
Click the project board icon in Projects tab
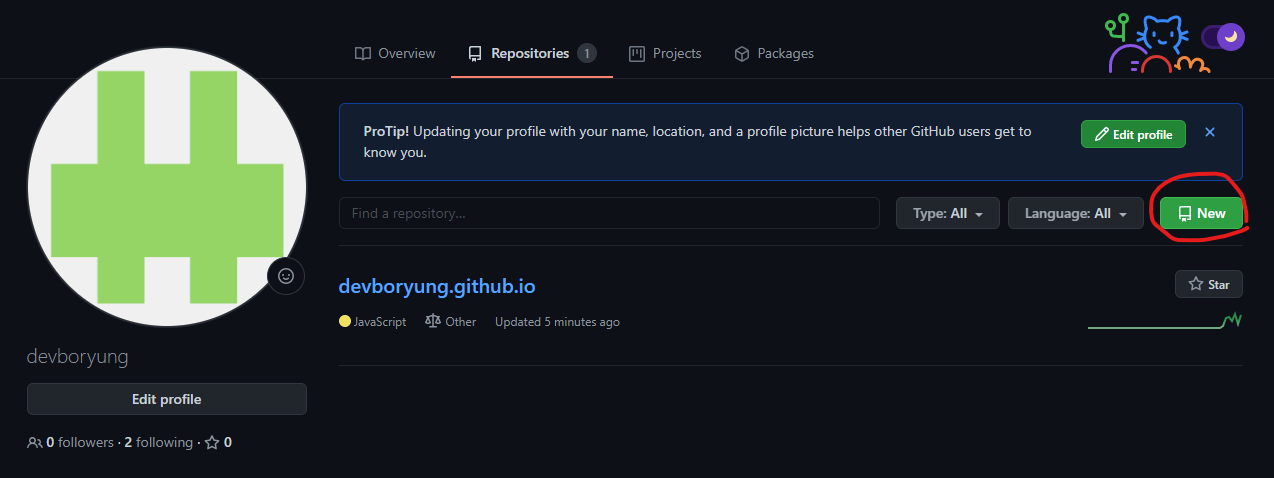point(637,53)
